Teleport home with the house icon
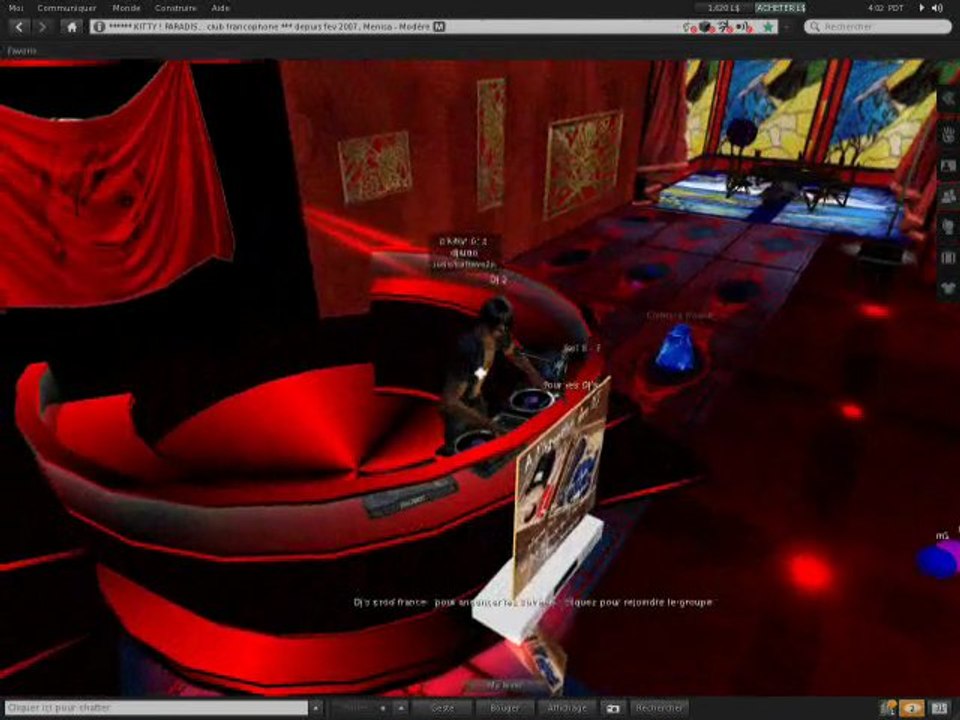The width and height of the screenshot is (960, 720). point(72,27)
